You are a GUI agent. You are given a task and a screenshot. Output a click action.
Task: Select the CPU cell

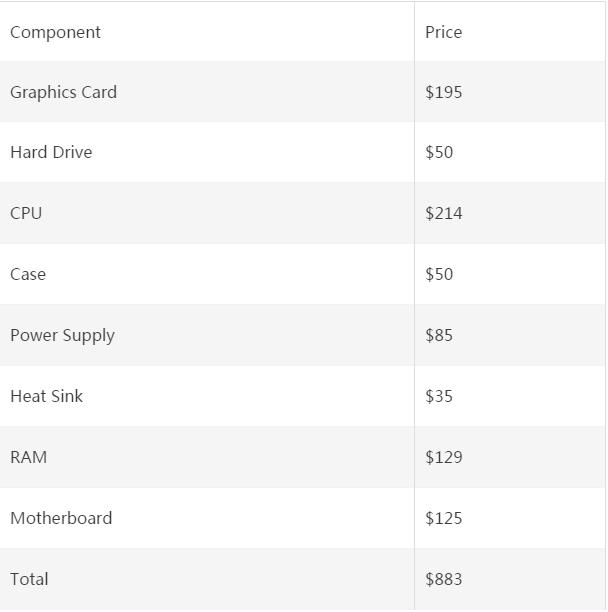coord(26,213)
